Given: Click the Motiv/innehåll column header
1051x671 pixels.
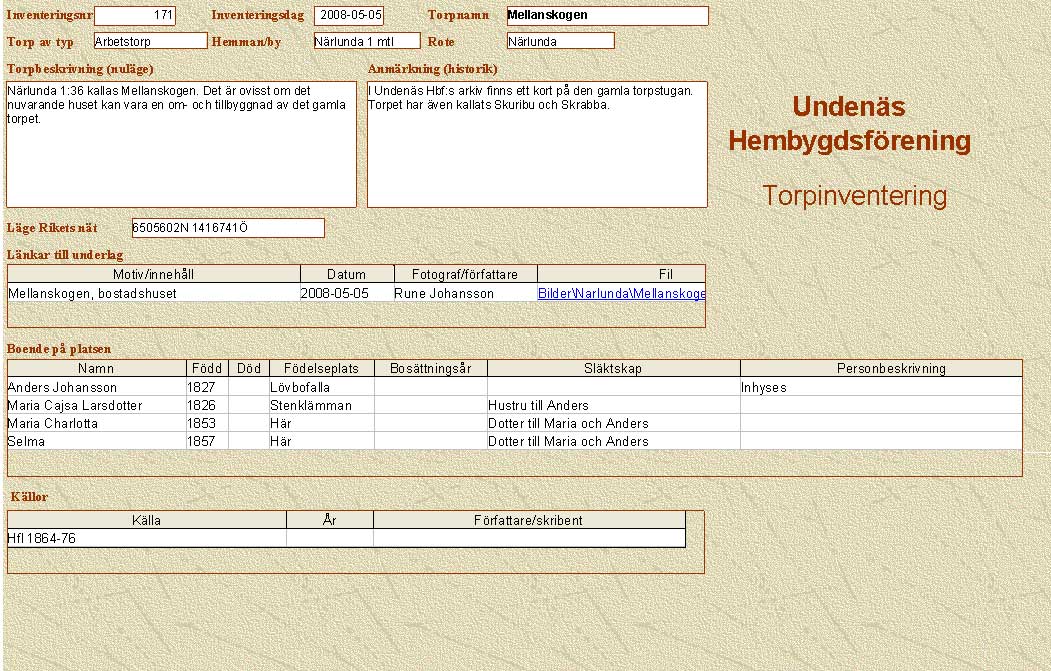Looking at the screenshot, I should click(153, 274).
